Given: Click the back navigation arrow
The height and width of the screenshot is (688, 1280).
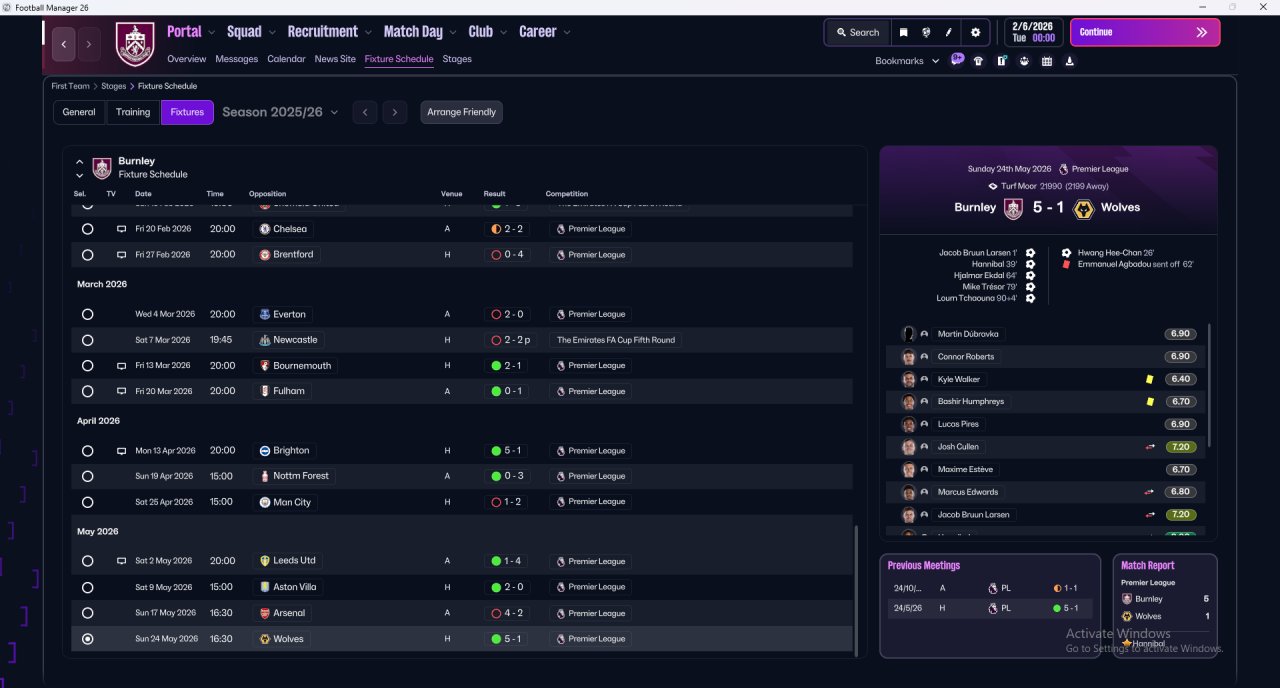Looking at the screenshot, I should pos(64,44).
